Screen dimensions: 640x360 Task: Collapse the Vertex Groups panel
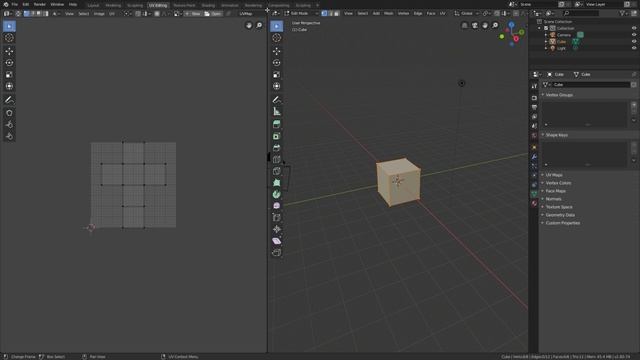point(559,95)
